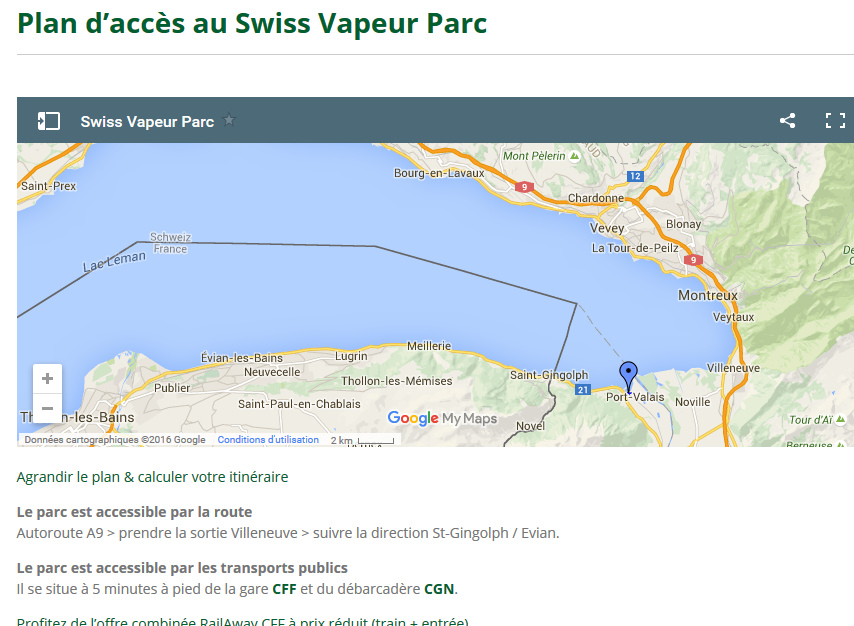Follow the CGN link
The width and height of the screenshot is (854, 626).
coord(439,589)
